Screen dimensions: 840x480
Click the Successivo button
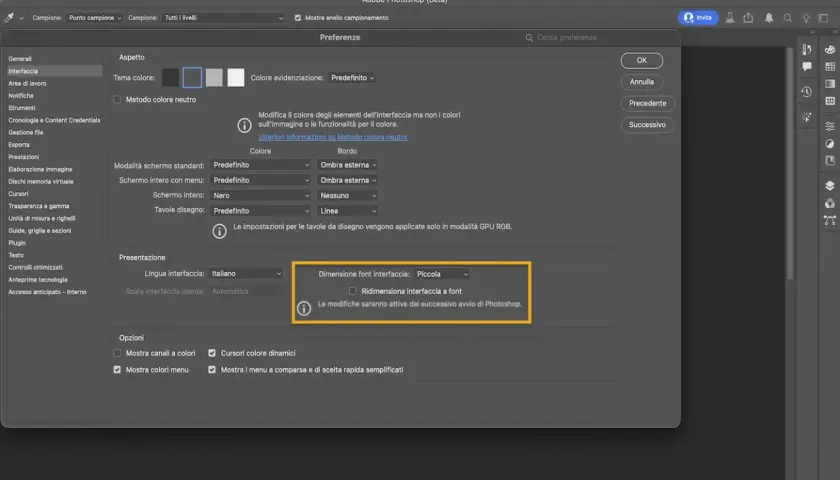click(647, 125)
